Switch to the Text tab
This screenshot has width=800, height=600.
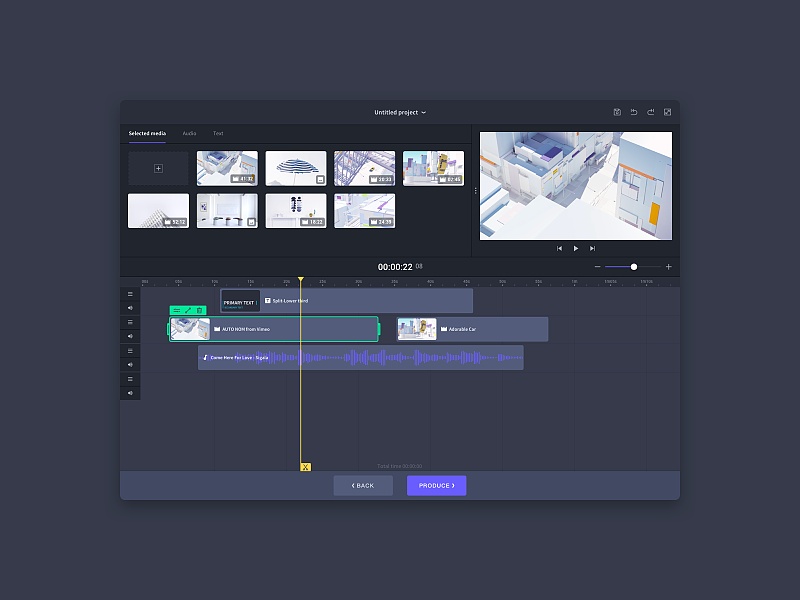[x=217, y=133]
